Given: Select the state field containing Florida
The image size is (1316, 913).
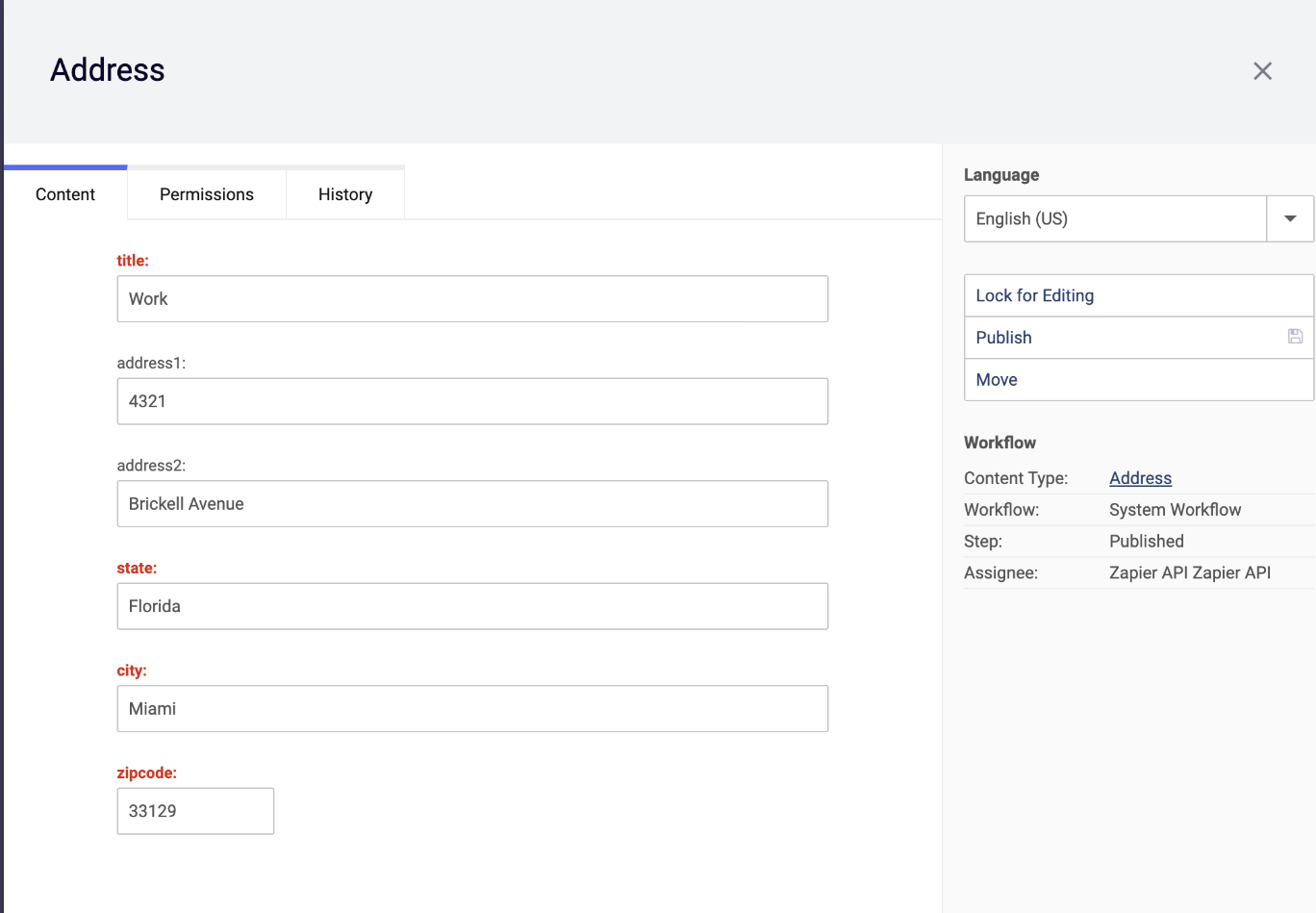Looking at the screenshot, I should coord(472,606).
